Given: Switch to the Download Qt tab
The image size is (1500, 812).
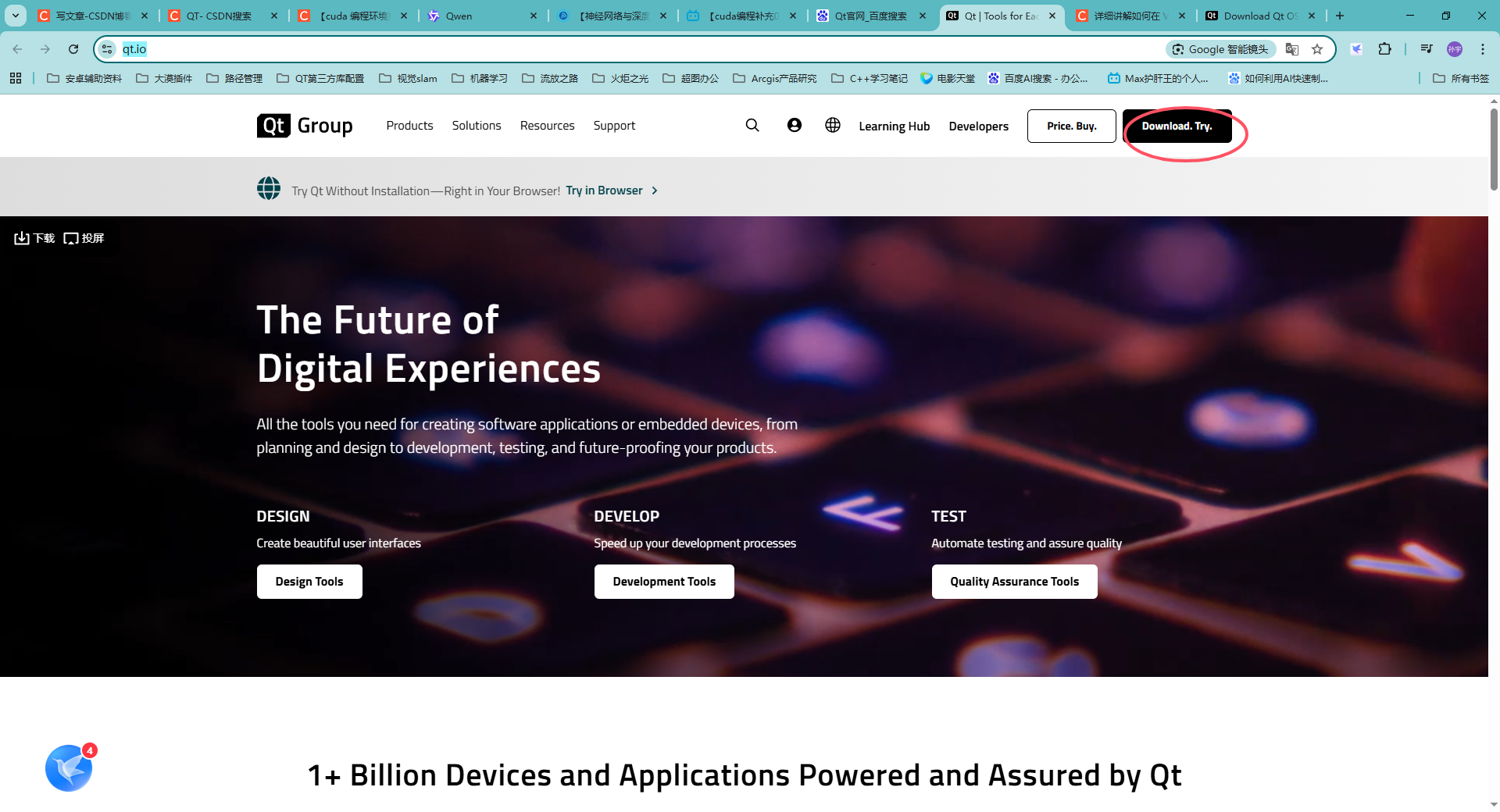Looking at the screenshot, I should pyautogui.click(x=1260, y=16).
